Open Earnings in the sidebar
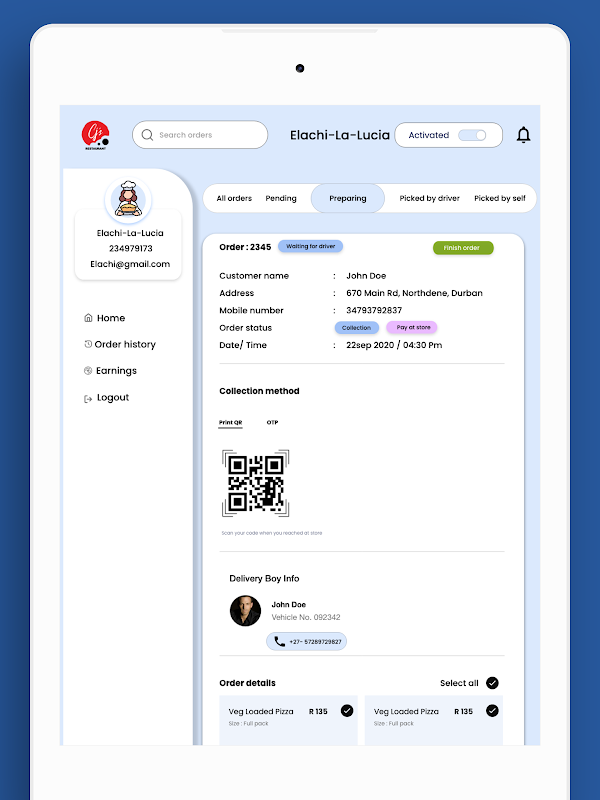600x800 pixels. click(x=116, y=371)
